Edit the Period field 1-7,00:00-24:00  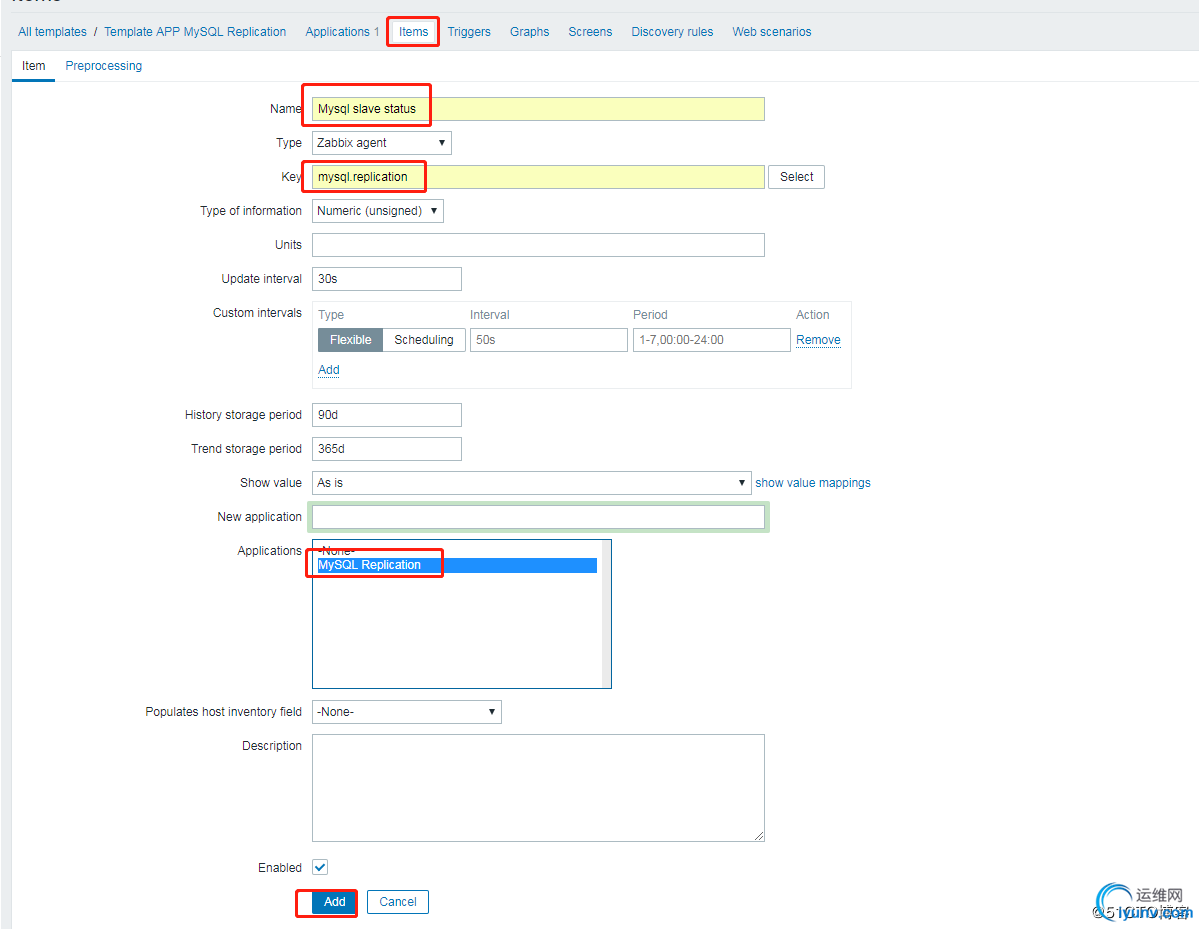[711, 339]
